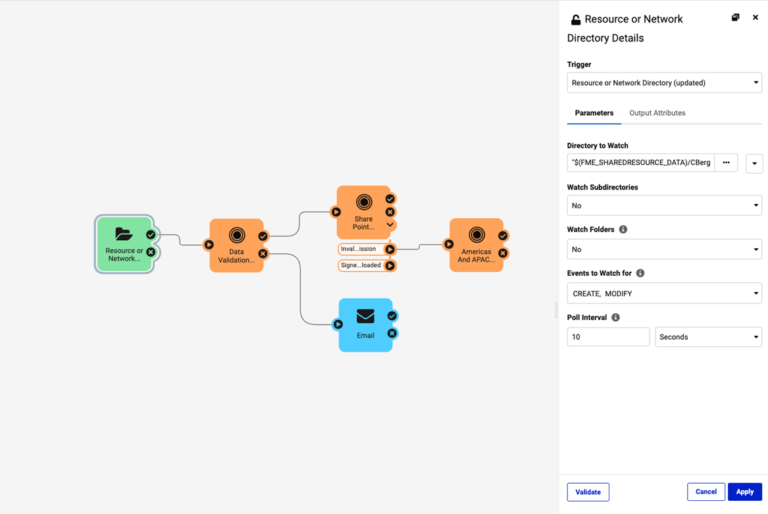Collapse SharePoint node output ports chevron

pos(390,225)
